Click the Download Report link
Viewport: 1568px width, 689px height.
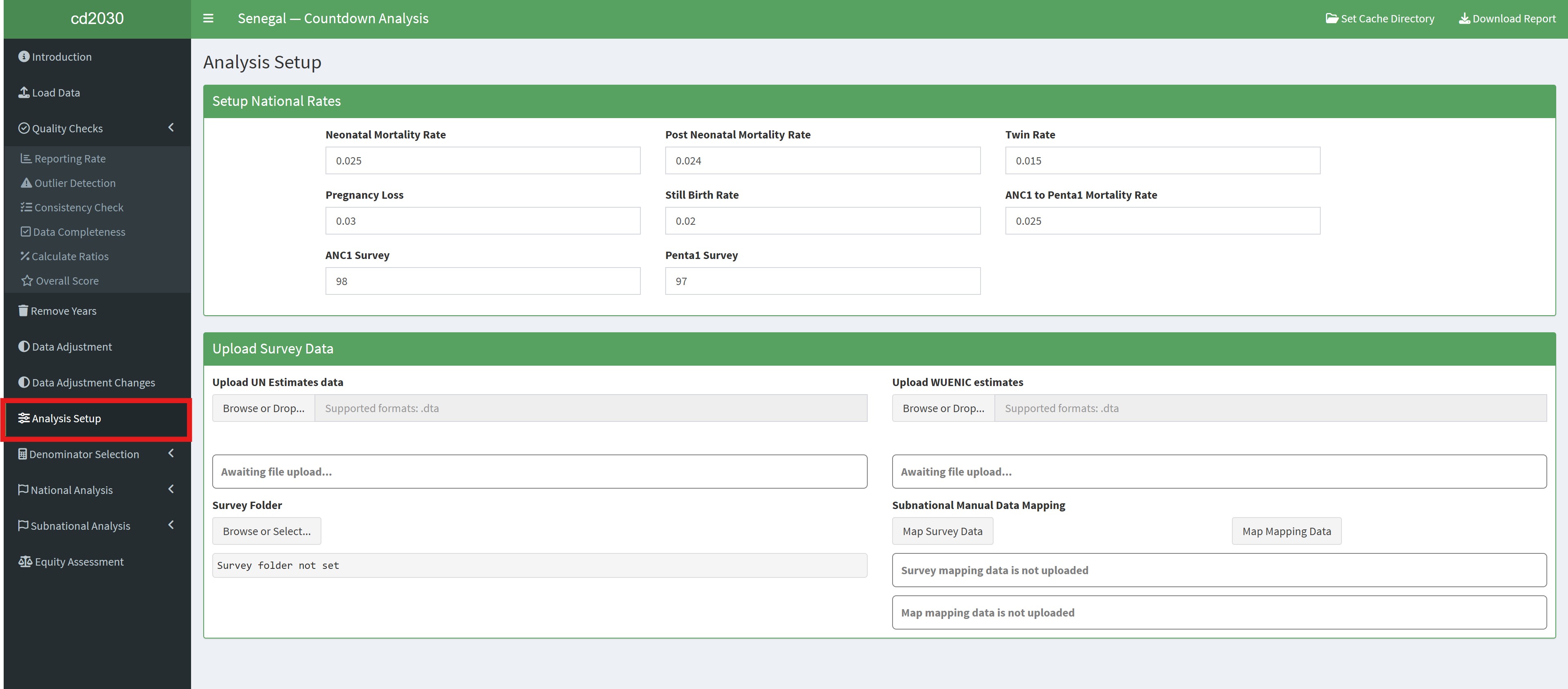1506,18
